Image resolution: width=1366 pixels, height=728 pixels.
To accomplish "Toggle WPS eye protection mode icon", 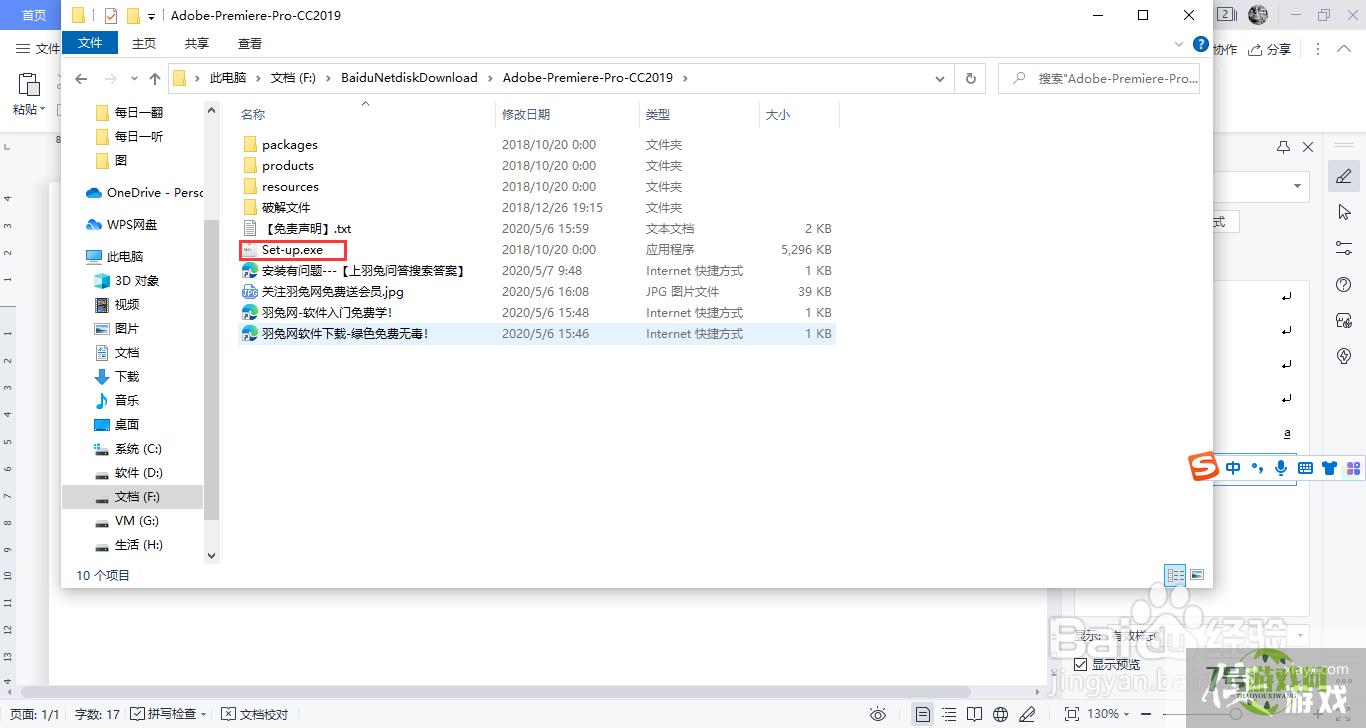I will click(878, 714).
